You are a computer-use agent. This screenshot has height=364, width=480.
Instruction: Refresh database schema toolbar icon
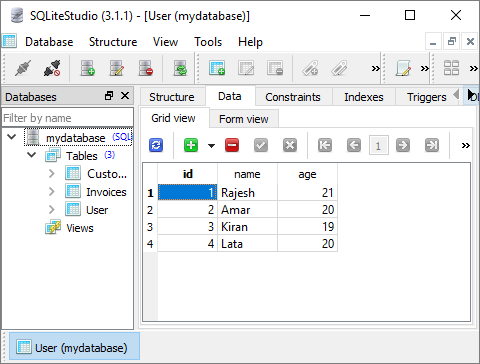[x=180, y=68]
